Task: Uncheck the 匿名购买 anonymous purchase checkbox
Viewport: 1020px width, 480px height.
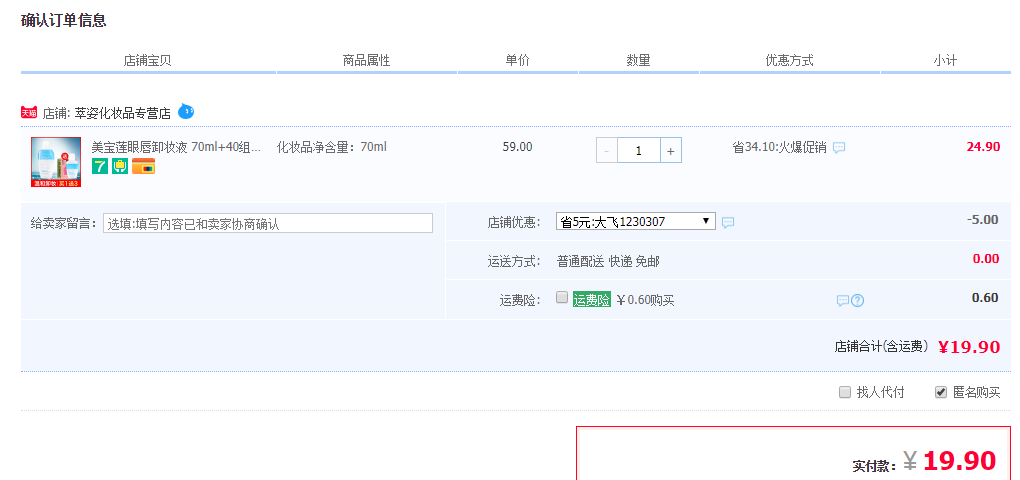Action: (x=940, y=392)
